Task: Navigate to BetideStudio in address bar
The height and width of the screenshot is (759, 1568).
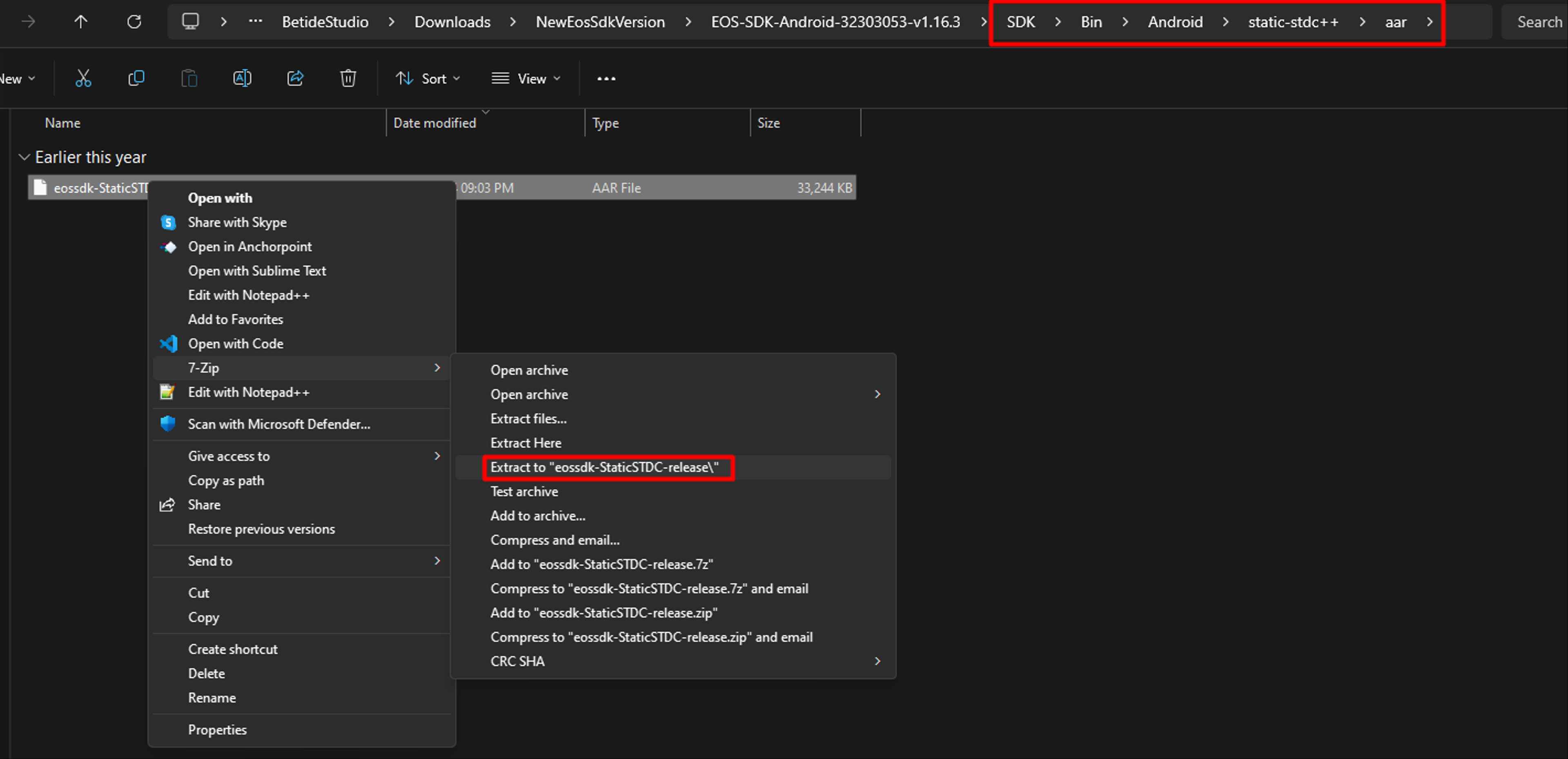Action: tap(325, 22)
